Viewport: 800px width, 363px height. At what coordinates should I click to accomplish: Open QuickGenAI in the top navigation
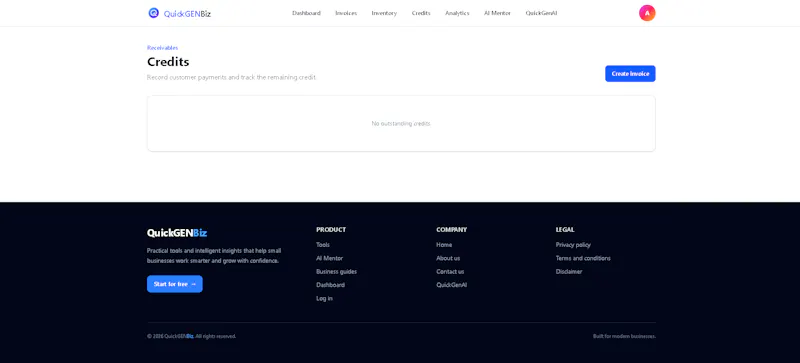click(541, 13)
